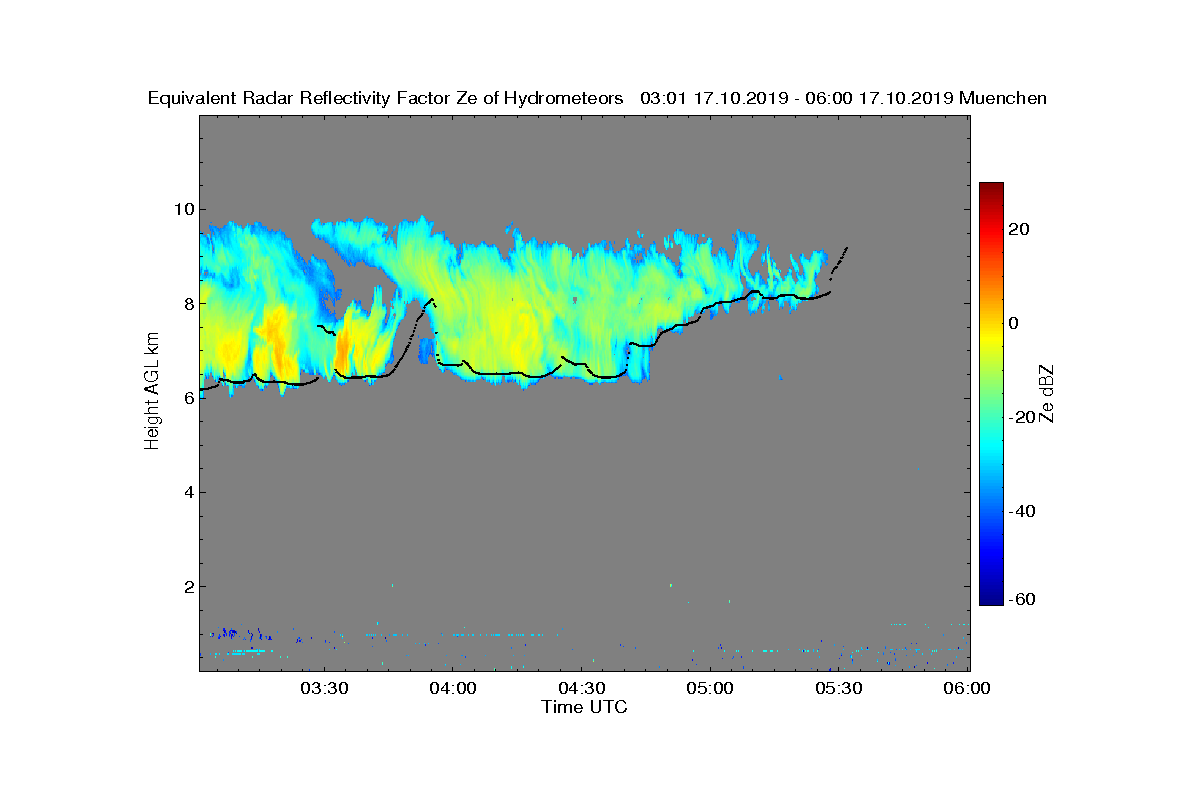Click the height tick label 6
Viewport: 1200px width, 800px height.
click(x=187, y=397)
